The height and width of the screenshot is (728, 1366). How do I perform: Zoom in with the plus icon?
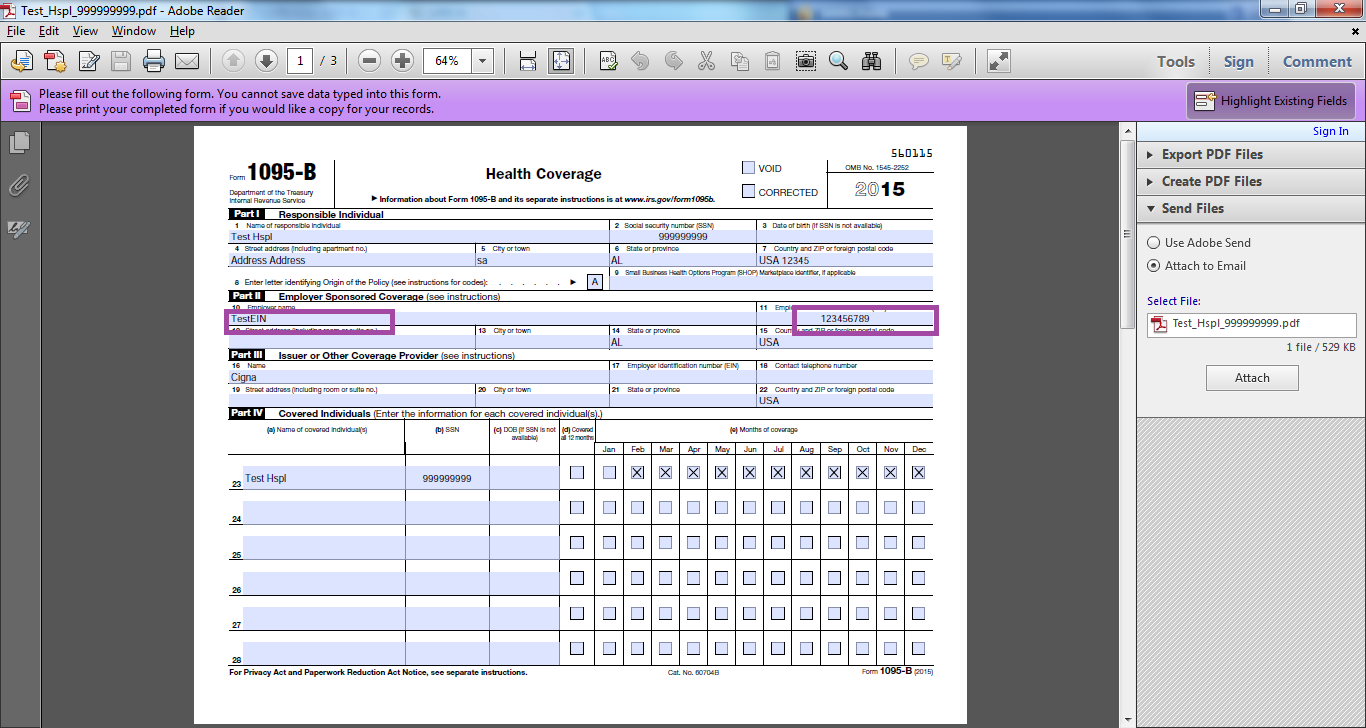(x=402, y=61)
